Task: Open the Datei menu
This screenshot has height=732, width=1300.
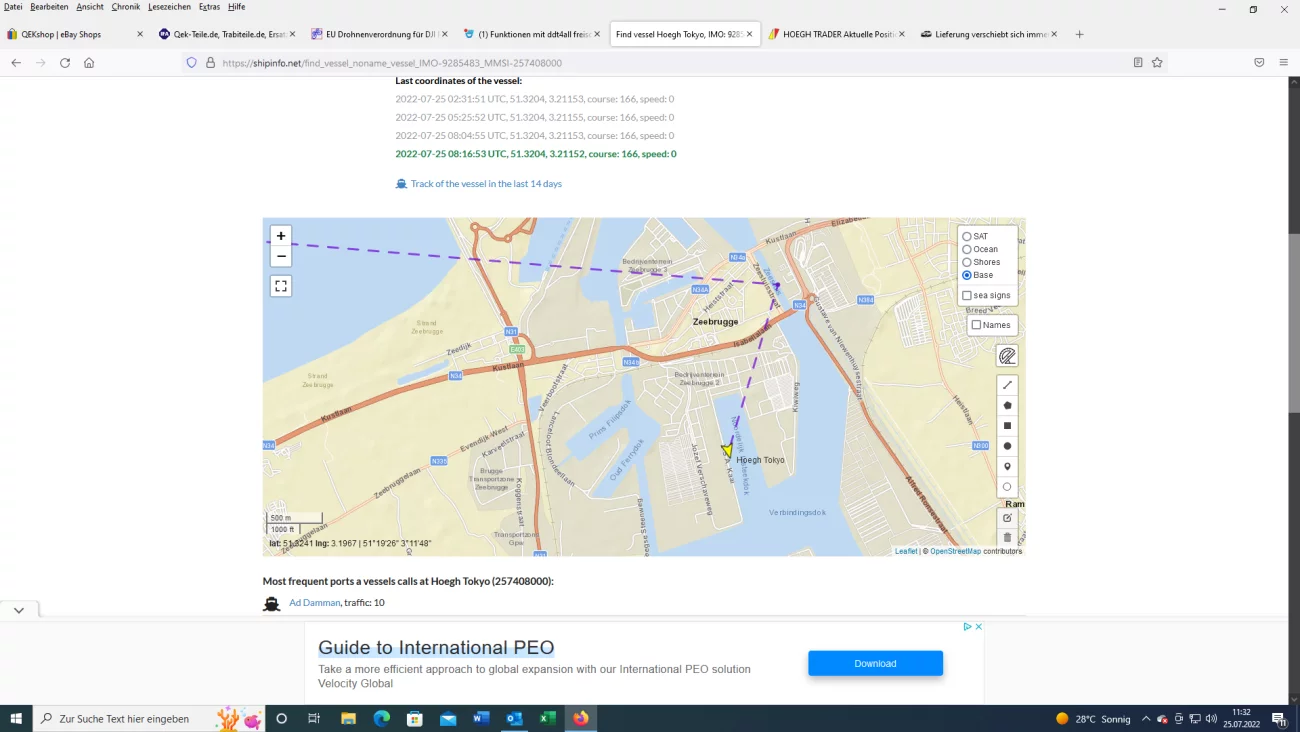Action: click(13, 7)
